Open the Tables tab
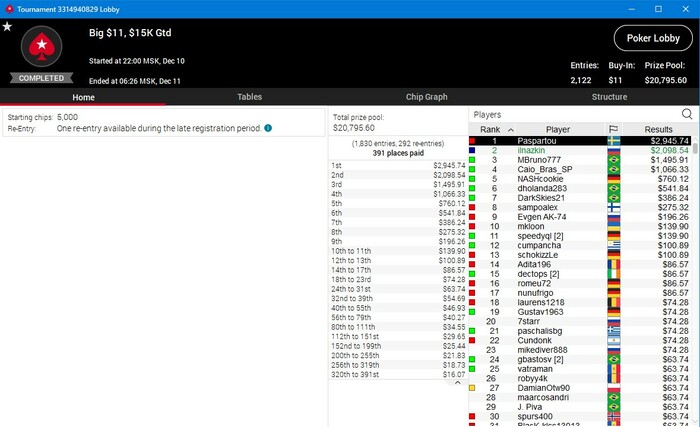Viewport: 700px width, 427px height. pos(249,97)
